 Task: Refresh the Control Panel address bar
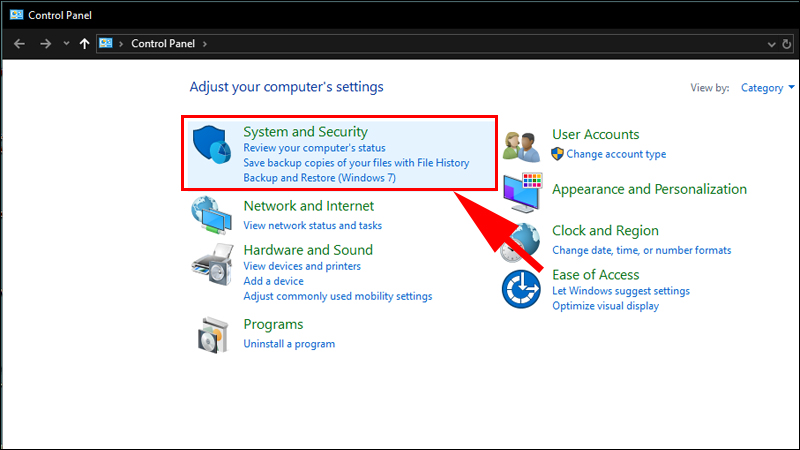790,44
